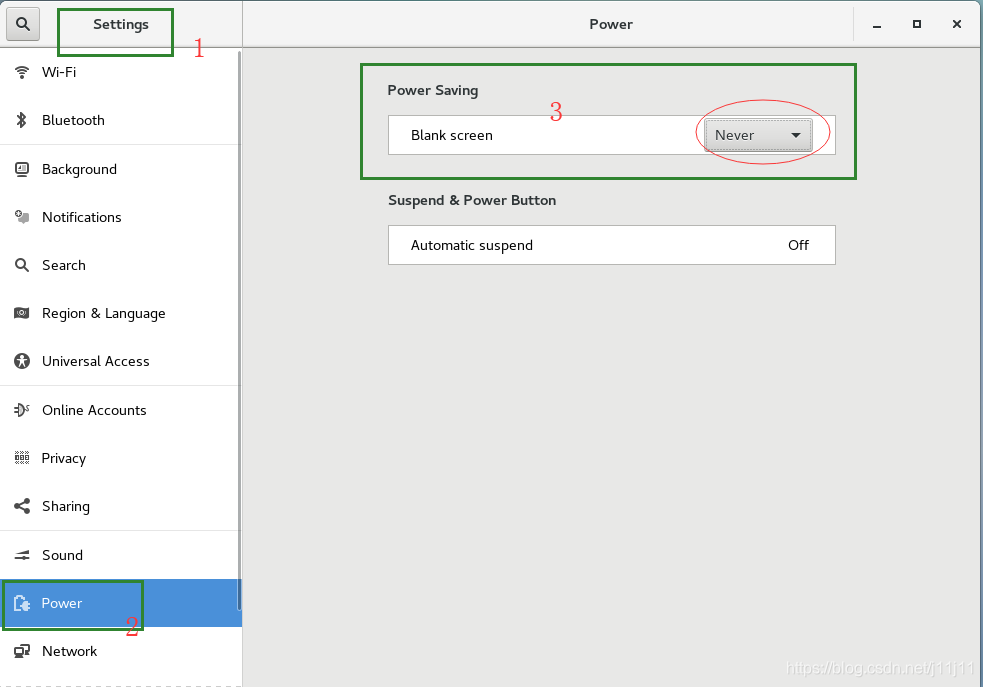The height and width of the screenshot is (687, 983).
Task: Close the Settings window
Action: pos(957,24)
